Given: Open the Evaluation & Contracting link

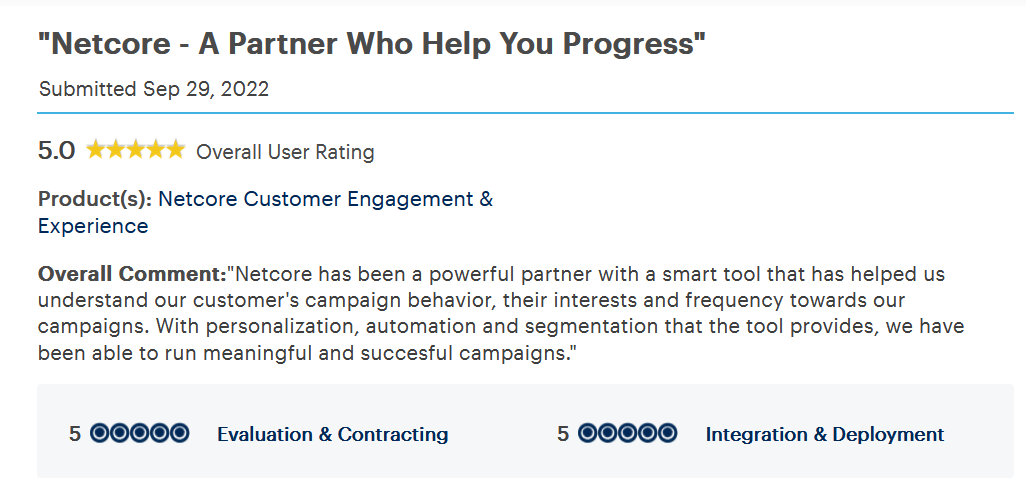Looking at the screenshot, I should coord(332,434).
